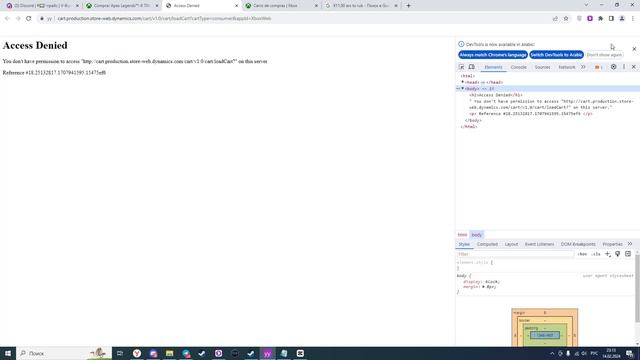Viewport: 640px width, 360px height.
Task: Open the Extensions puzzle-piece icon
Action: 600,18
